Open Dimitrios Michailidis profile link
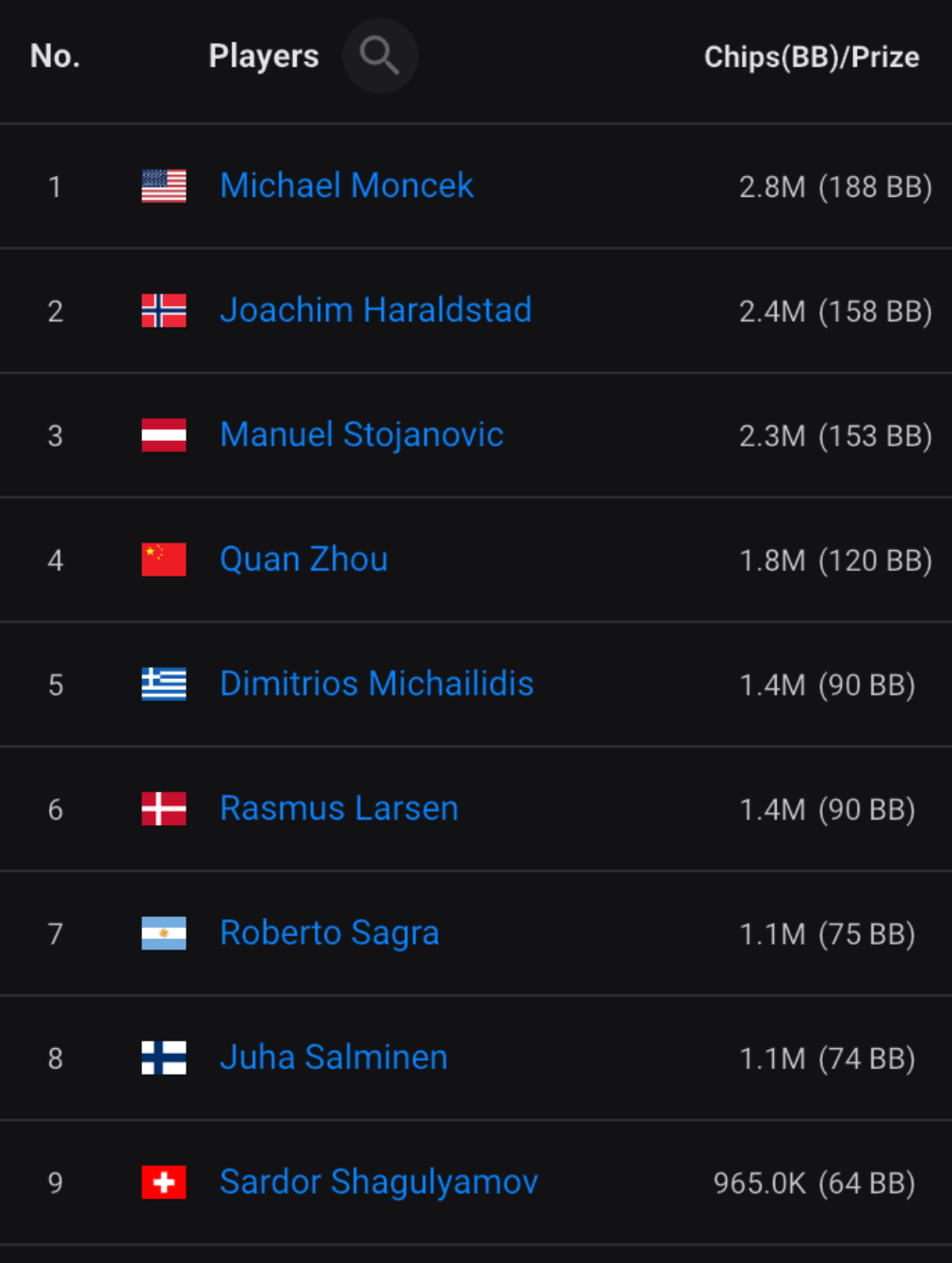This screenshot has height=1263, width=952. [x=377, y=684]
